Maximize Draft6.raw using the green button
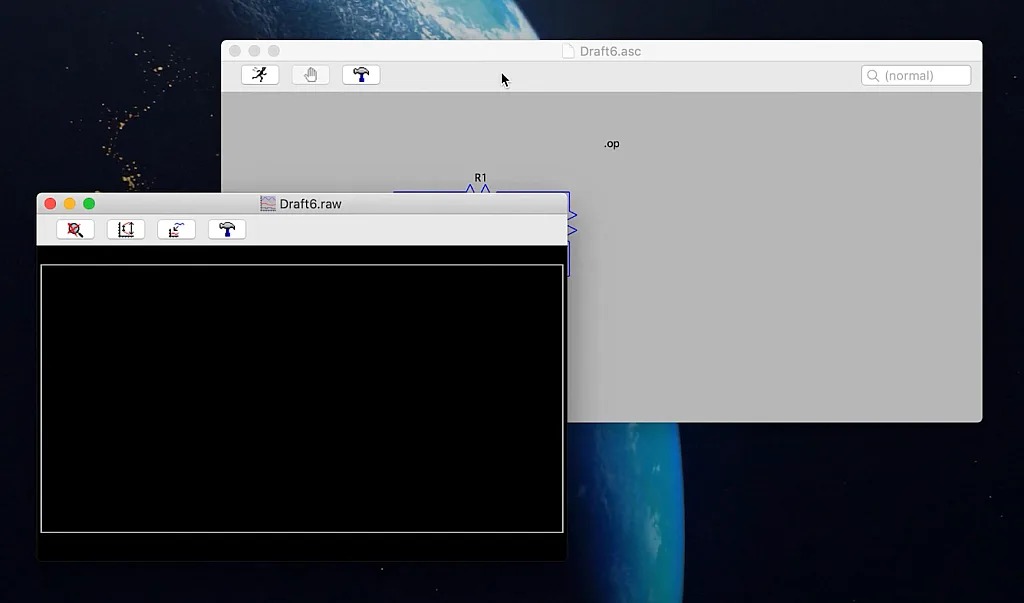 [x=89, y=204]
